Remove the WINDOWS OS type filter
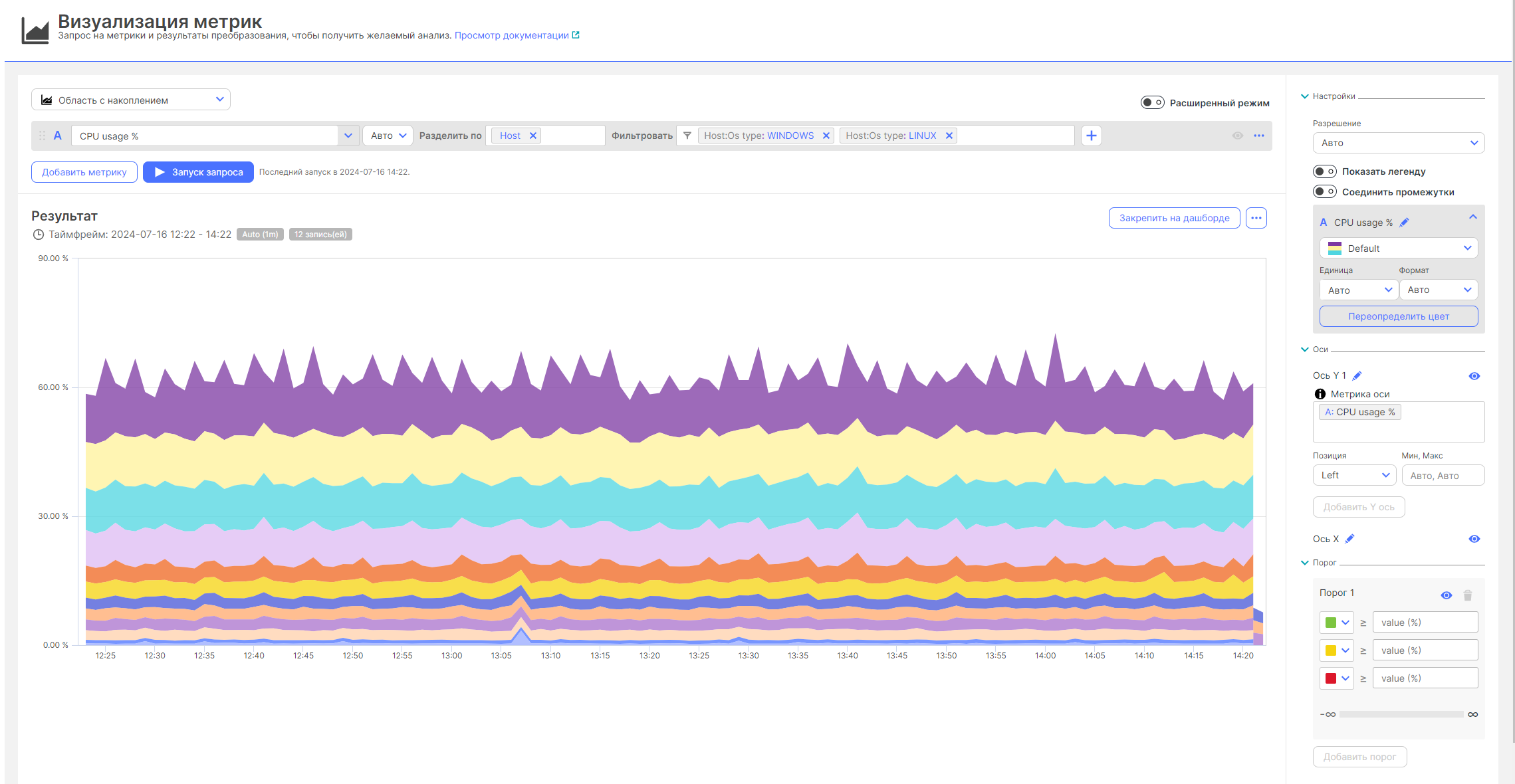Viewport: 1515px width, 784px height. click(826, 136)
